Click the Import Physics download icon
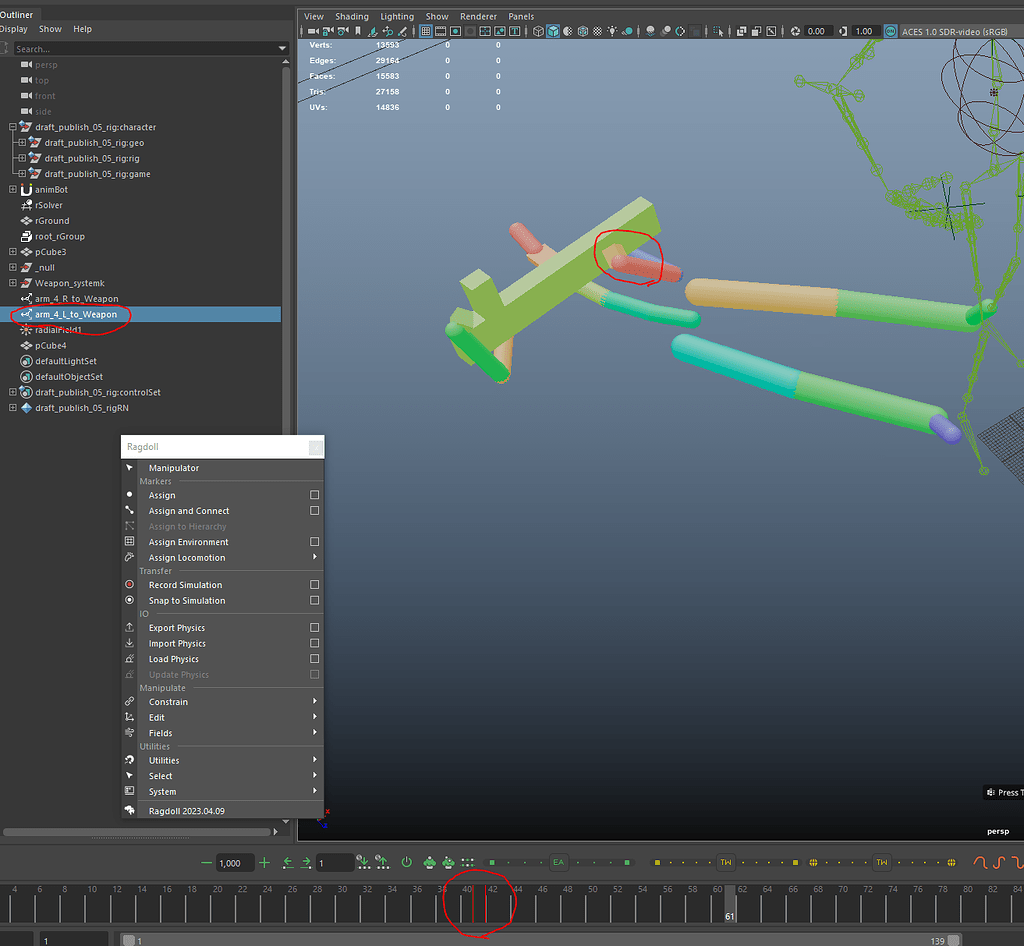The image size is (1024, 946). tap(129, 644)
